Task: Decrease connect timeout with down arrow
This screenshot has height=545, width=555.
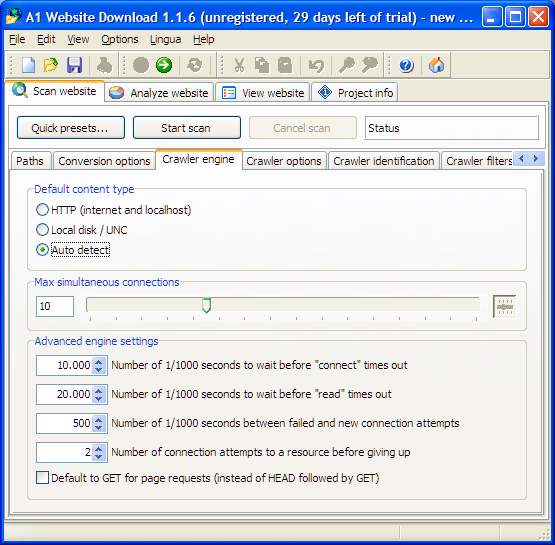Action: point(99,370)
